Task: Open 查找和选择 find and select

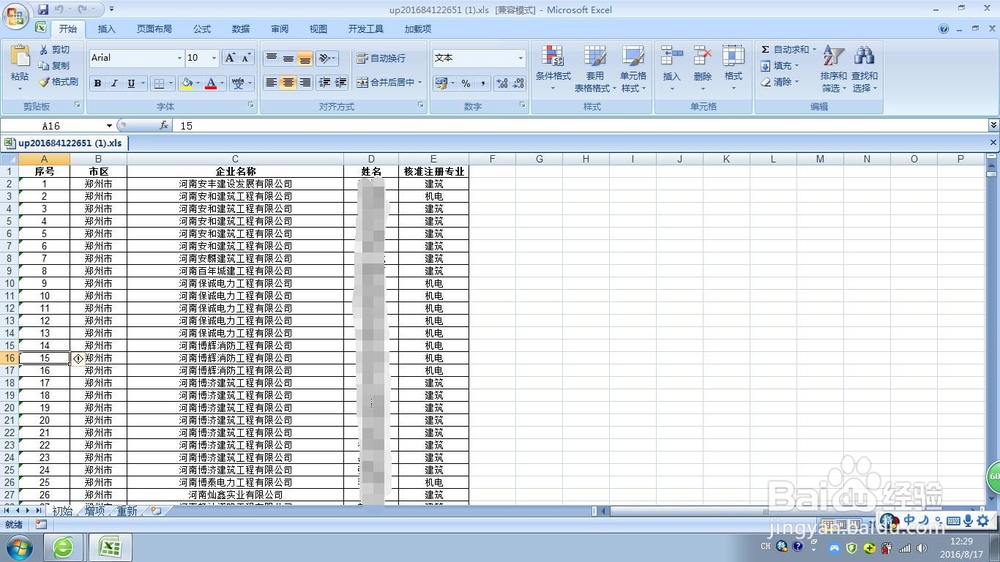Action: 864,69
